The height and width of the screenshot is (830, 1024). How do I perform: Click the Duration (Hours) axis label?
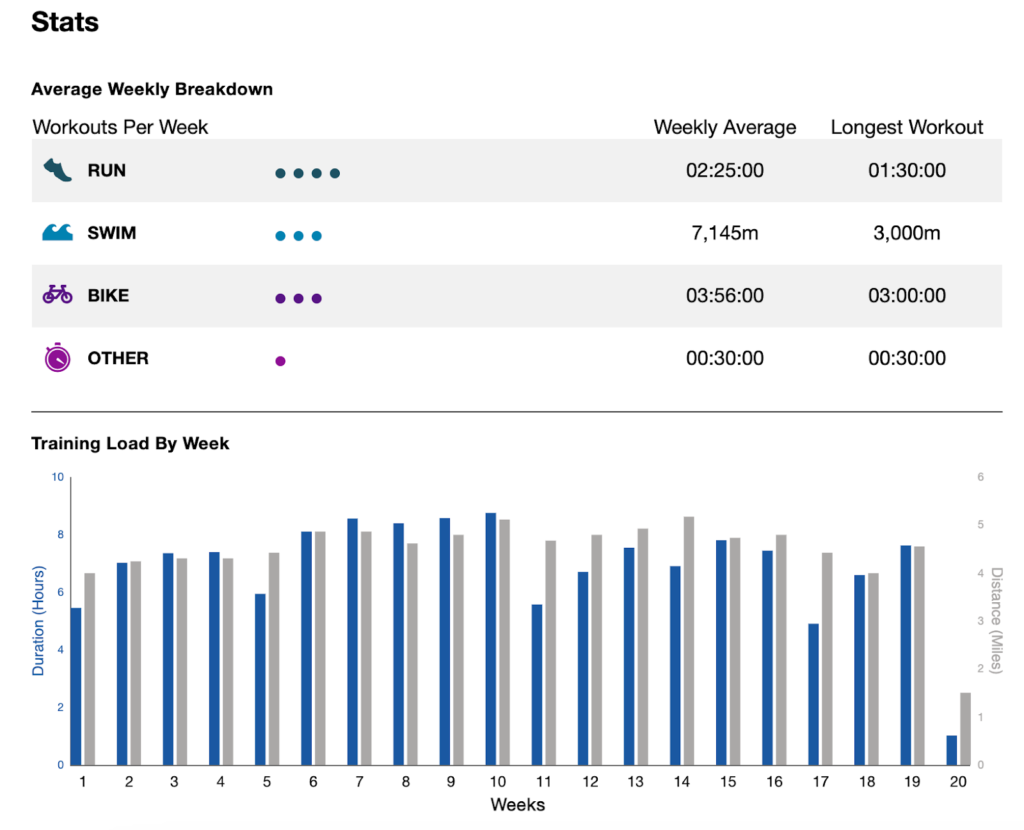(x=39, y=621)
